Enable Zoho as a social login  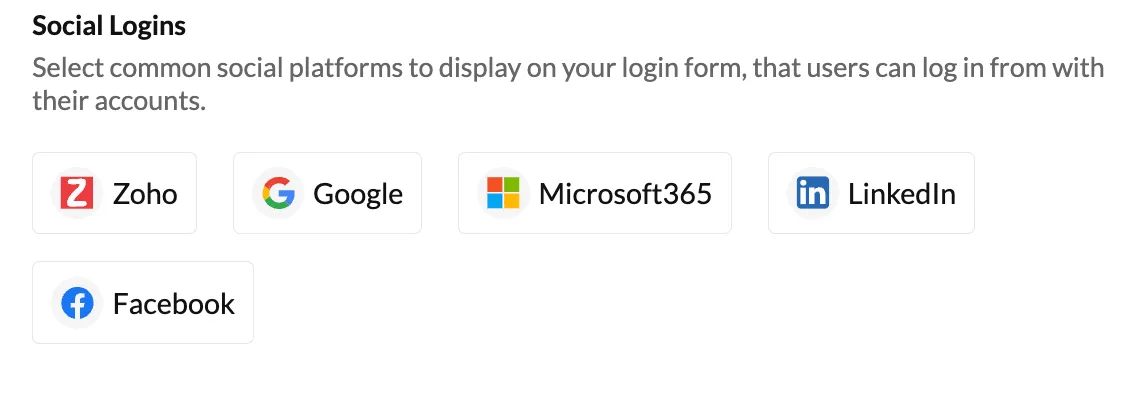tap(115, 193)
